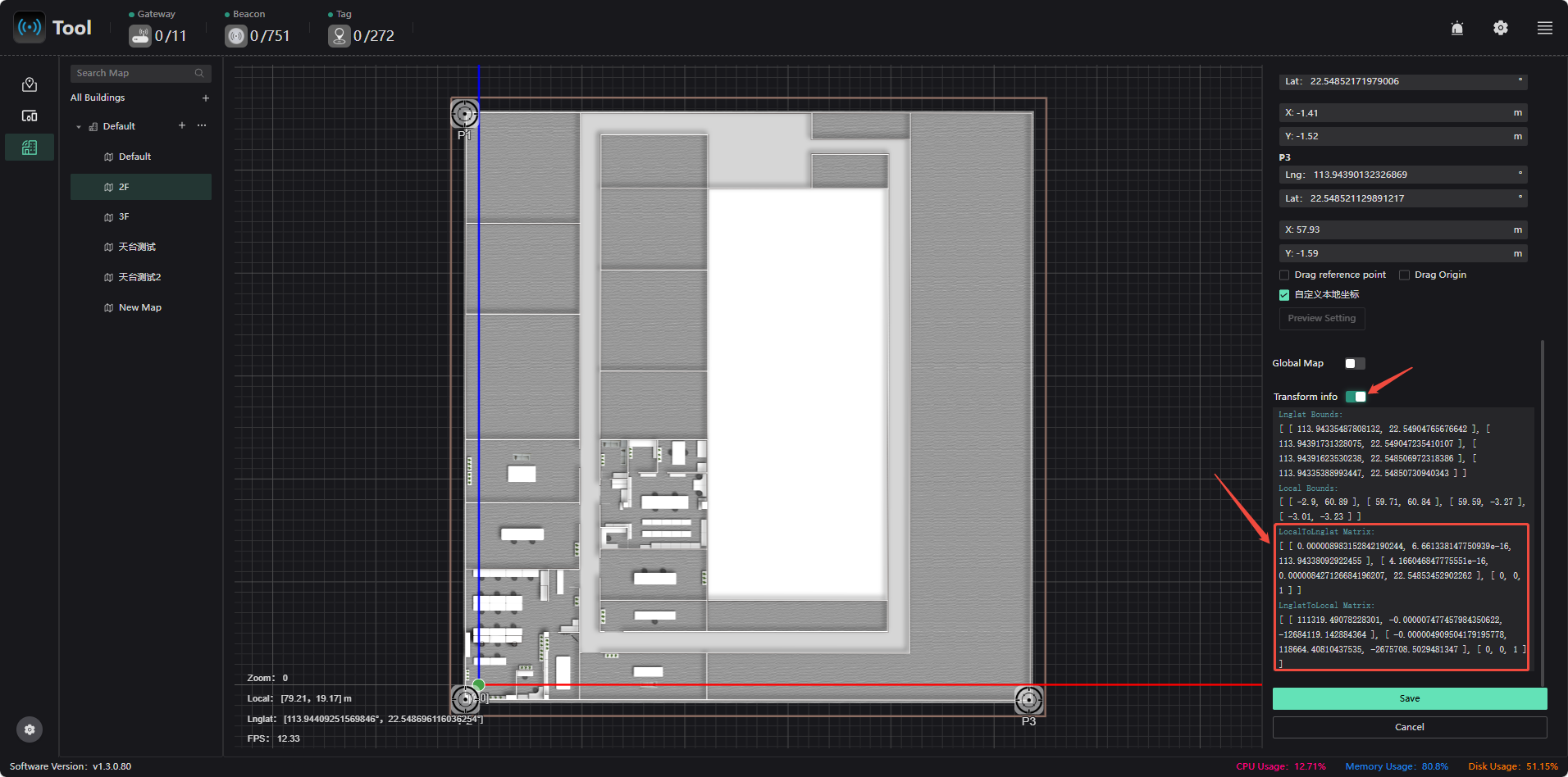Click the Tool app logo icon
The image size is (1568, 777).
(30, 27)
